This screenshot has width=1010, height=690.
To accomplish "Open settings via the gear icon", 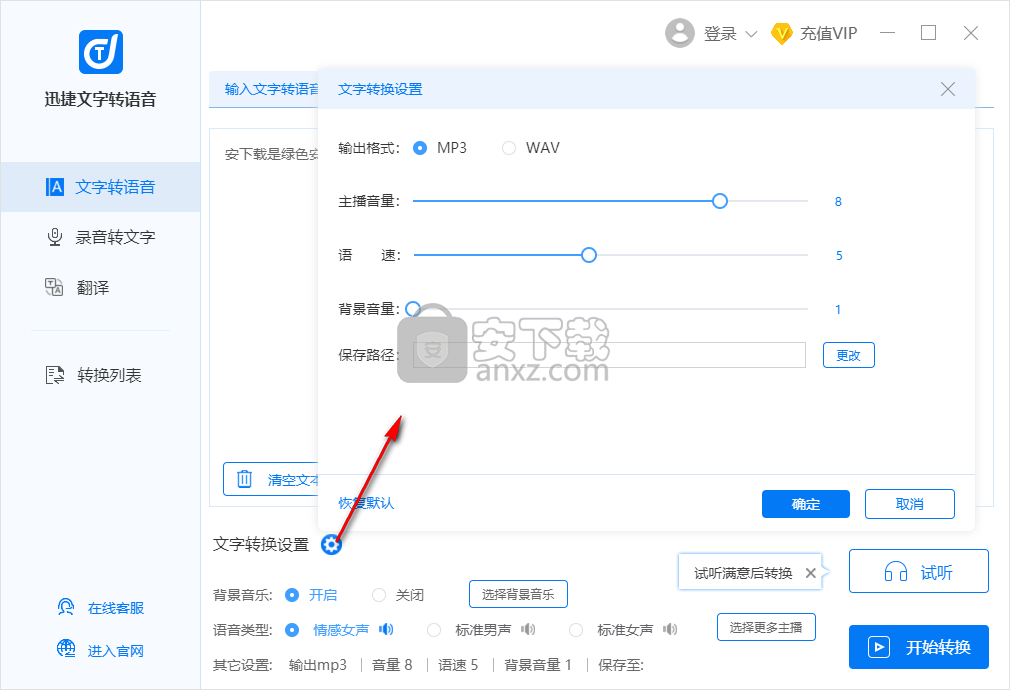I will [x=331, y=544].
